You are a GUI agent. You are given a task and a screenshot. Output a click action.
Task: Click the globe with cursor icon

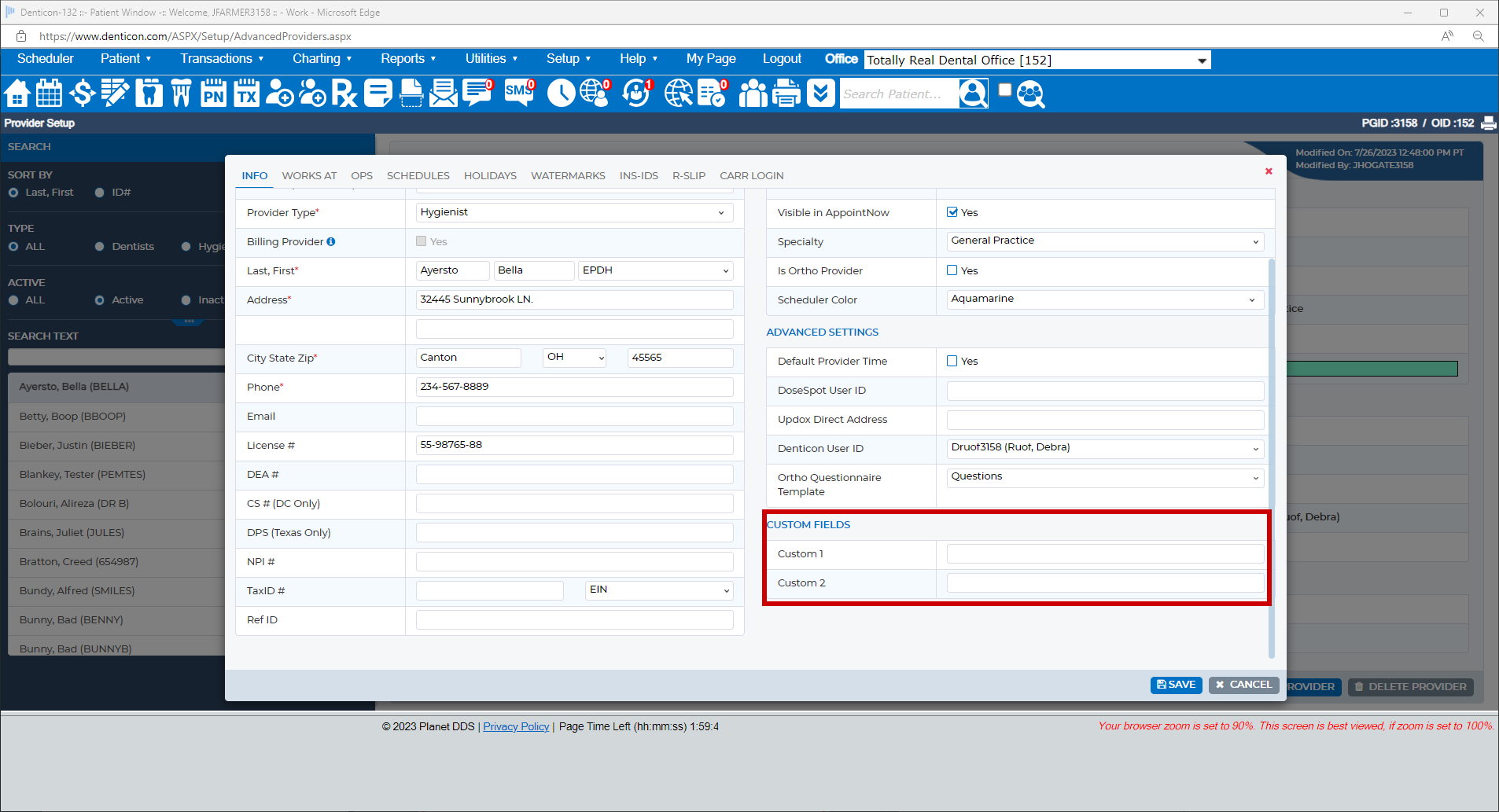click(x=678, y=94)
